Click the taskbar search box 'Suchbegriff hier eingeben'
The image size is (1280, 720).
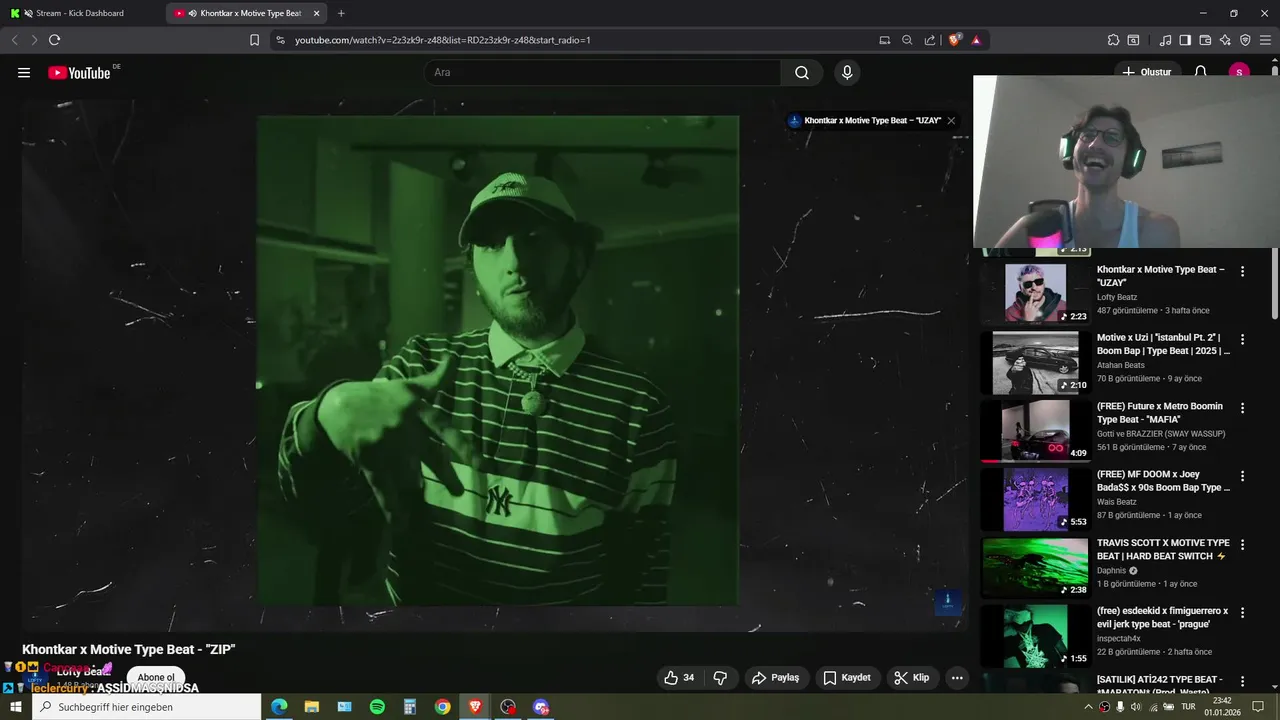pos(146,707)
